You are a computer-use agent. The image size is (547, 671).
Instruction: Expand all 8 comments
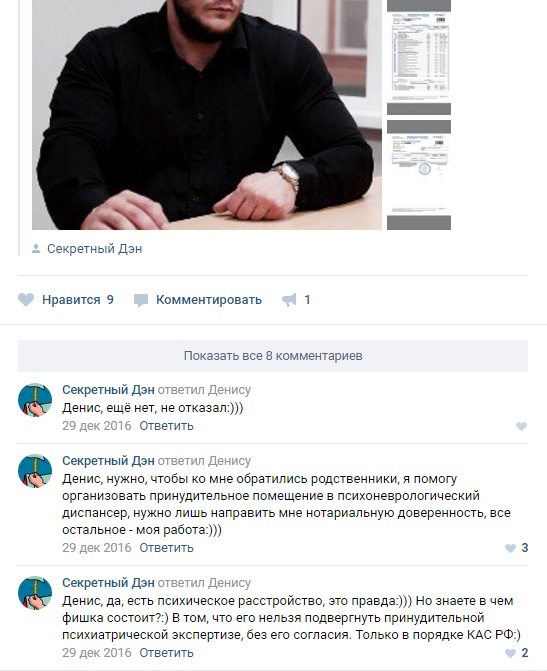273,356
